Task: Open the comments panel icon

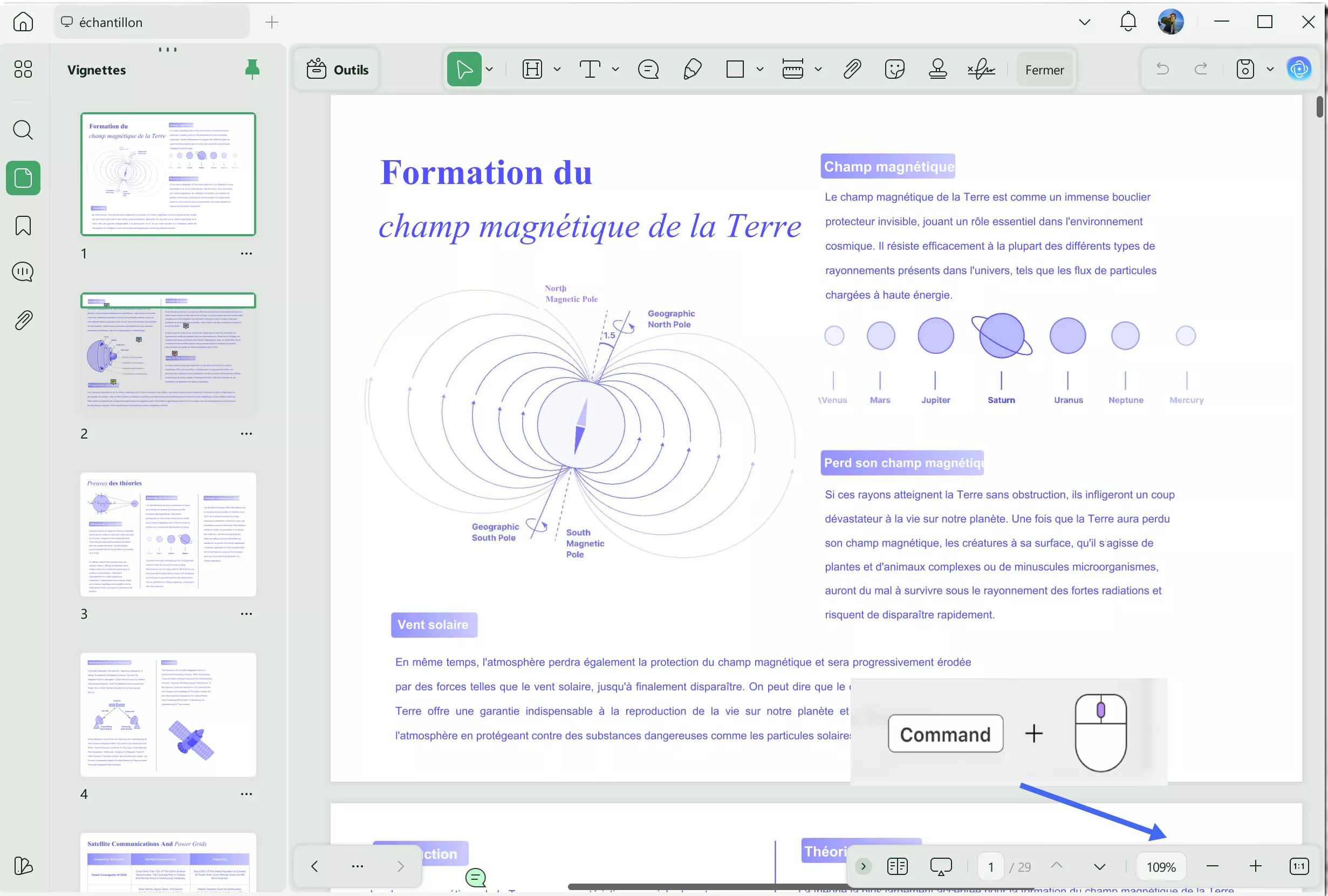Action: [23, 272]
